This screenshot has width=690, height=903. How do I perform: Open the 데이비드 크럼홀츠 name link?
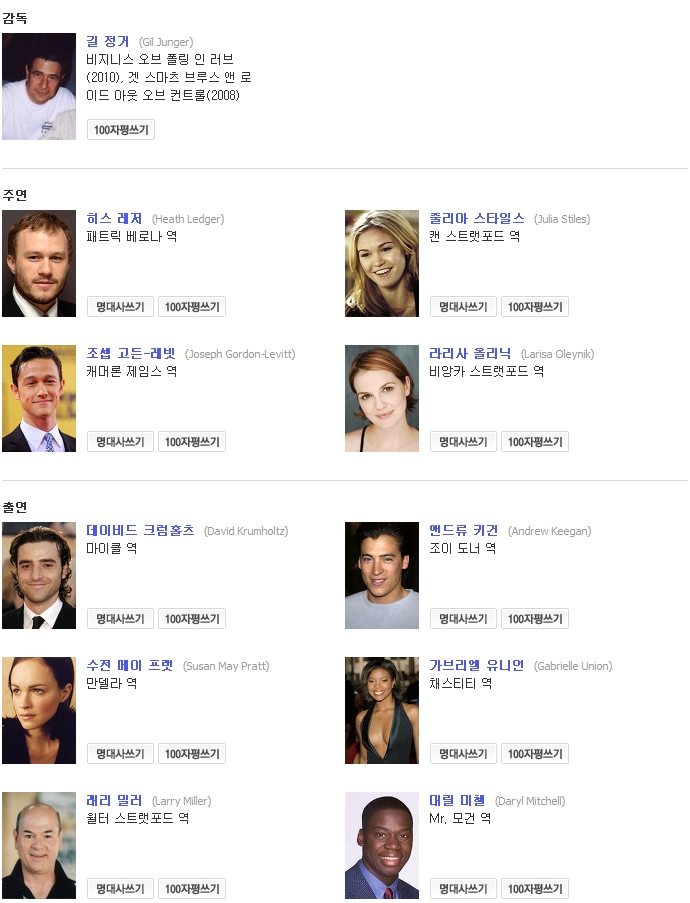coord(140,531)
